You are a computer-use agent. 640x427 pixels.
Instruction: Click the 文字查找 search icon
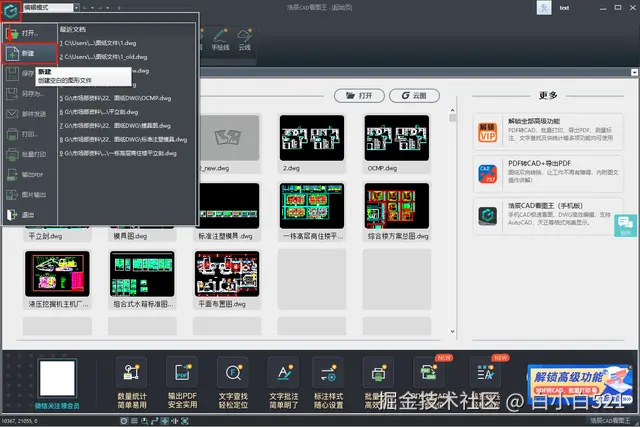(233, 373)
